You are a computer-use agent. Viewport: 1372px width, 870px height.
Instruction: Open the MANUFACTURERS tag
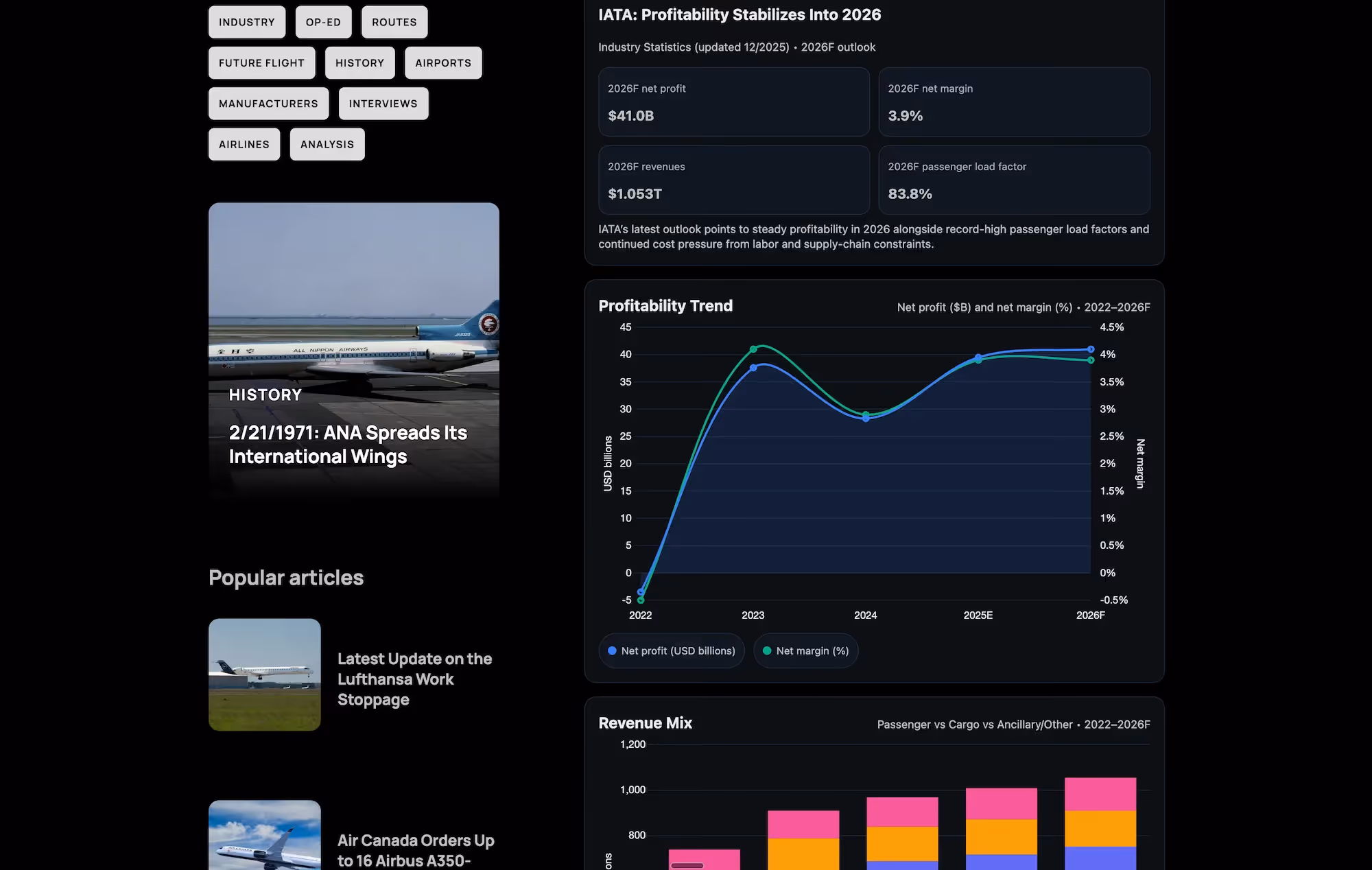[x=268, y=104]
